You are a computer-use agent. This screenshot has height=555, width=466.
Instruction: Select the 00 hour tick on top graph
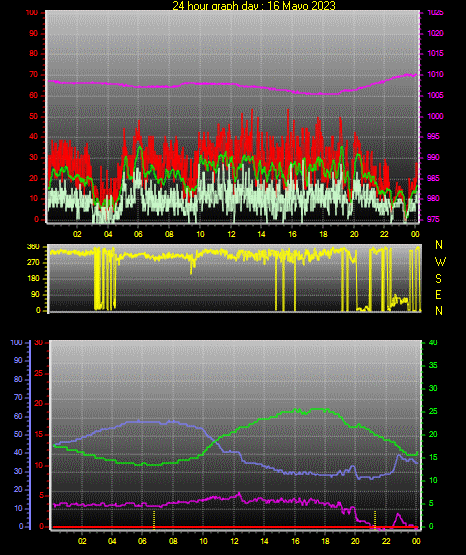(x=415, y=234)
